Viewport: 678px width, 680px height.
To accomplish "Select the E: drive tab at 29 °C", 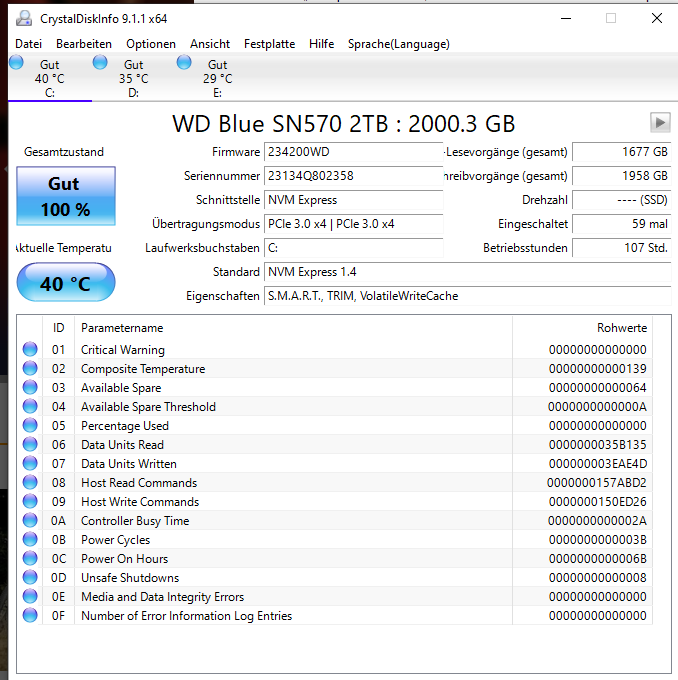I will tap(218, 78).
